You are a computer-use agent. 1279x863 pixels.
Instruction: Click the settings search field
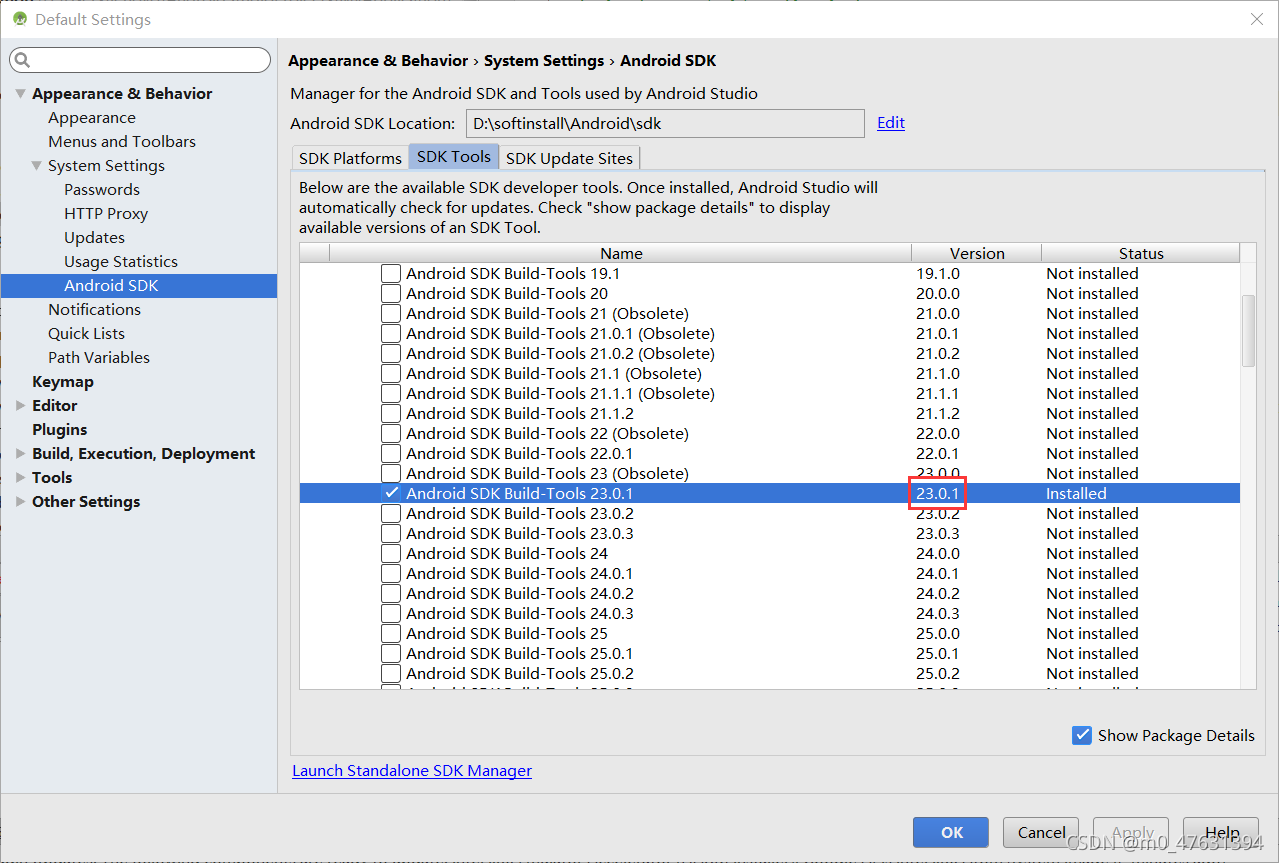tap(140, 61)
